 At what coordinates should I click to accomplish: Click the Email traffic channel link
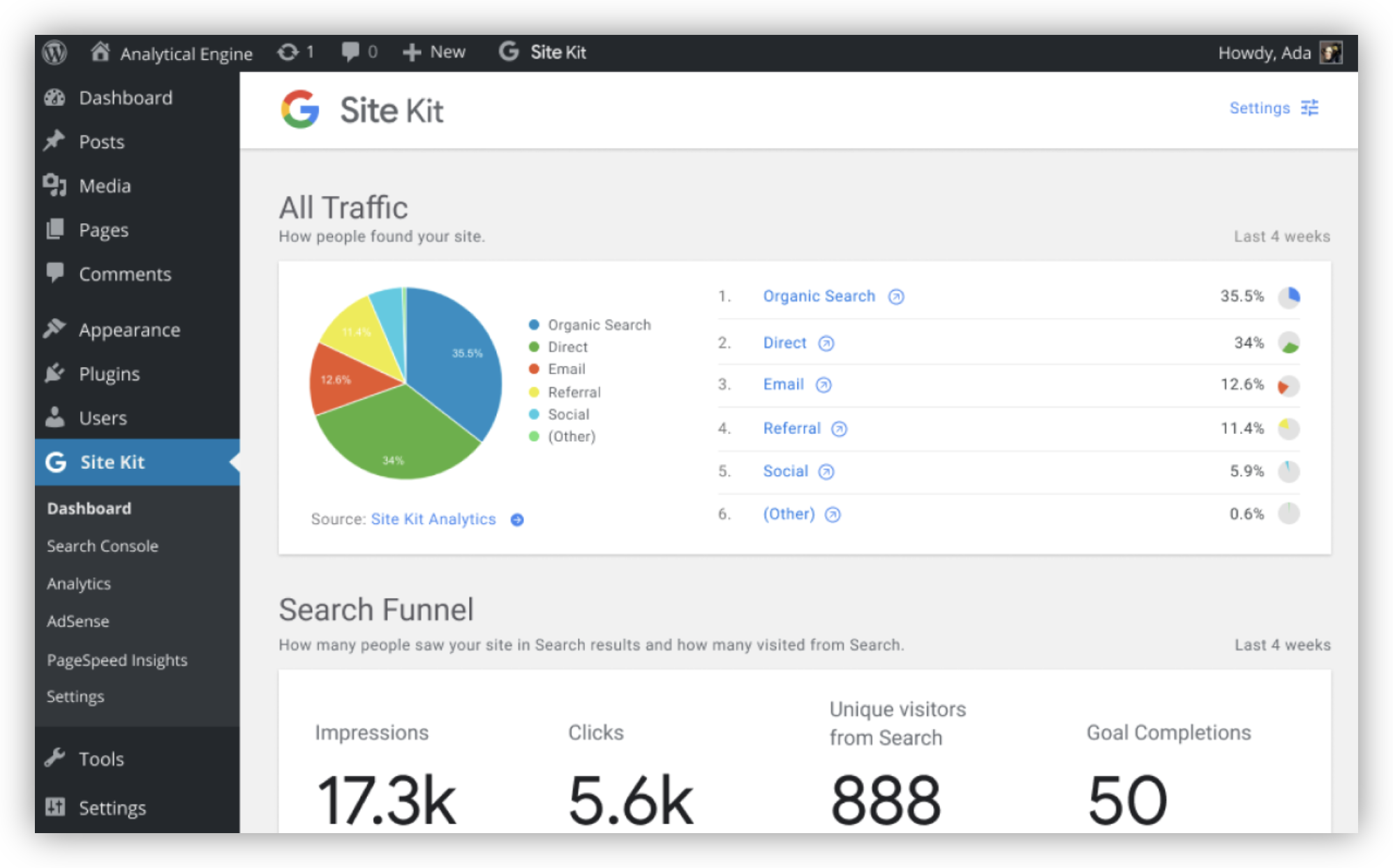click(783, 384)
